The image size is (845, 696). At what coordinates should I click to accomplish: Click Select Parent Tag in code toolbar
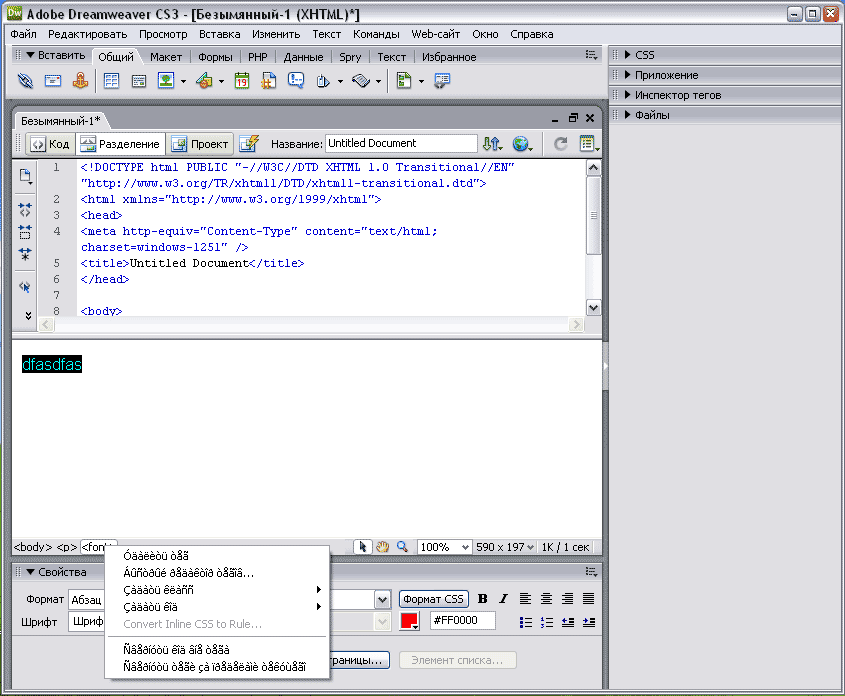coord(25,287)
